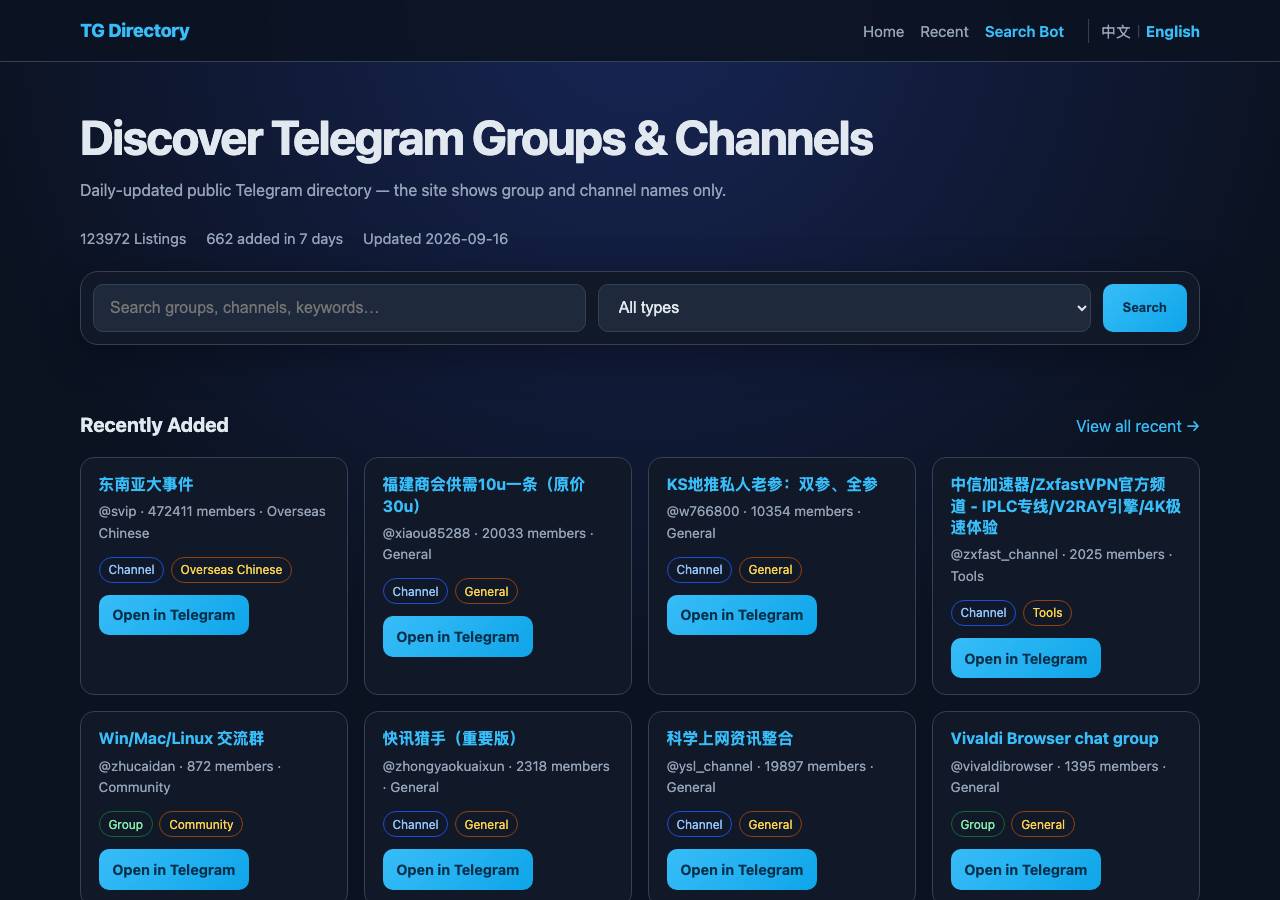Click the Daily-updated public Telegram directory subtitle

point(403,190)
